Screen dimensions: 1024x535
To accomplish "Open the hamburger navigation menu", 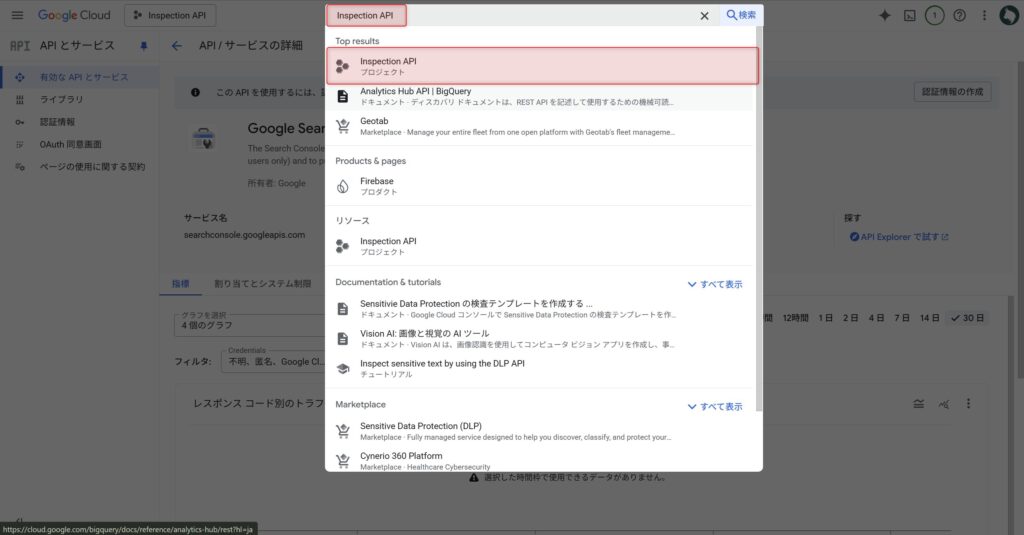I will [x=17, y=16].
